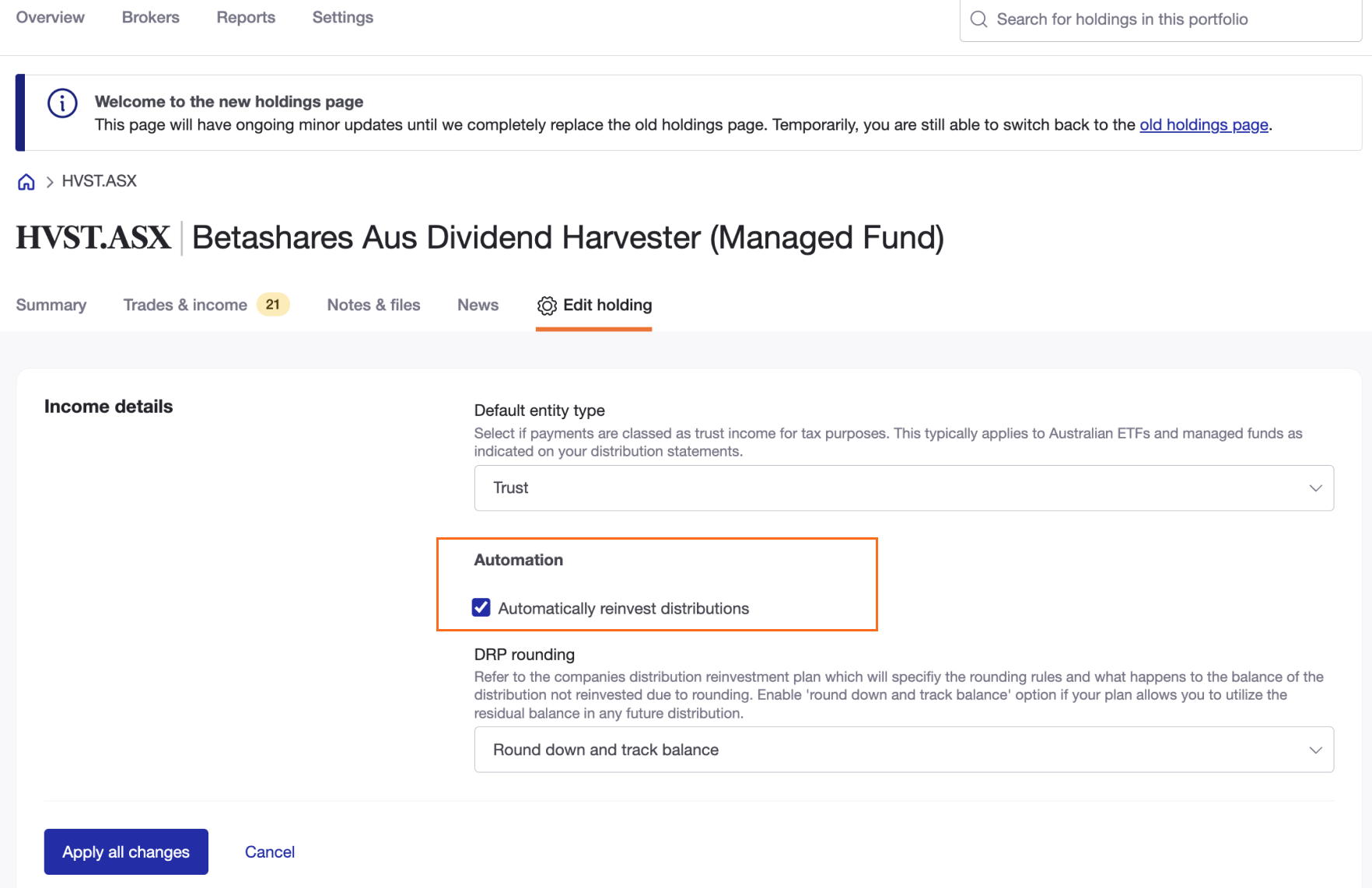The image size is (1372, 888).
Task: Click the Automatically reinvest distributions label
Action: tap(624, 608)
